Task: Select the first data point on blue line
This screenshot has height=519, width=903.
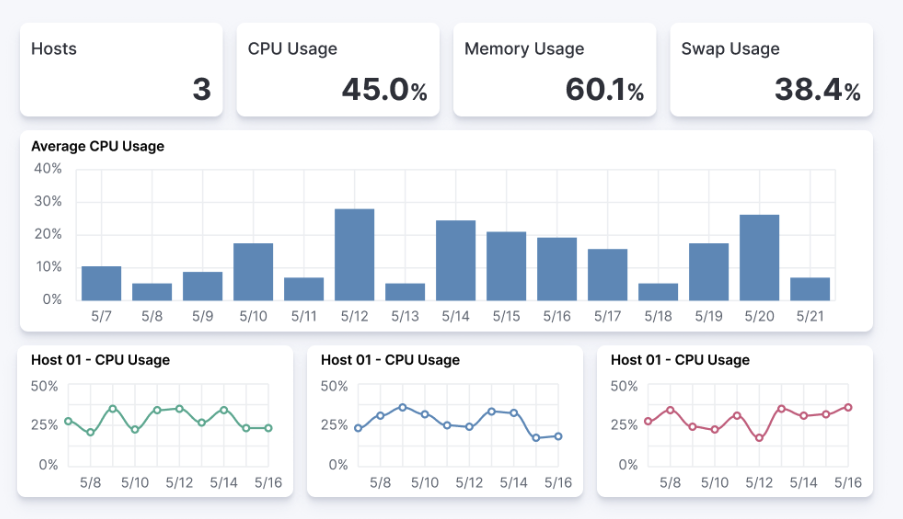Action: click(358, 428)
